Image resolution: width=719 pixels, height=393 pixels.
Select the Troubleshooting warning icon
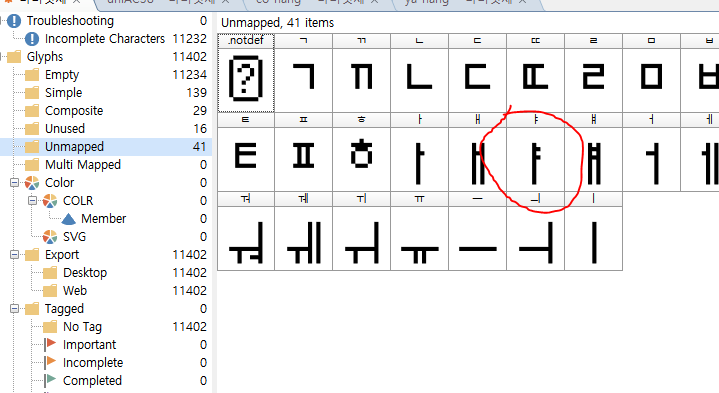pyautogui.click(x=14, y=21)
